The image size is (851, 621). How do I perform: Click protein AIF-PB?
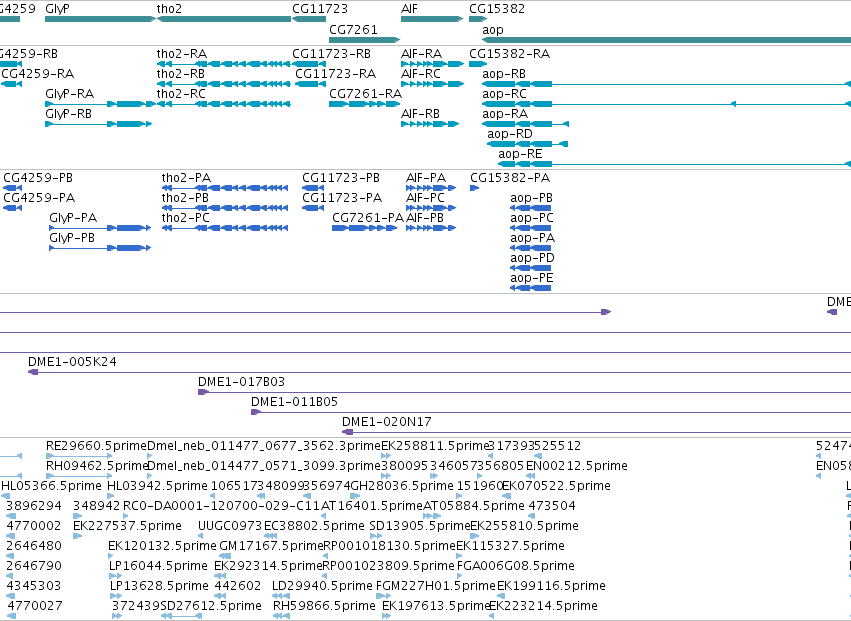point(431,228)
